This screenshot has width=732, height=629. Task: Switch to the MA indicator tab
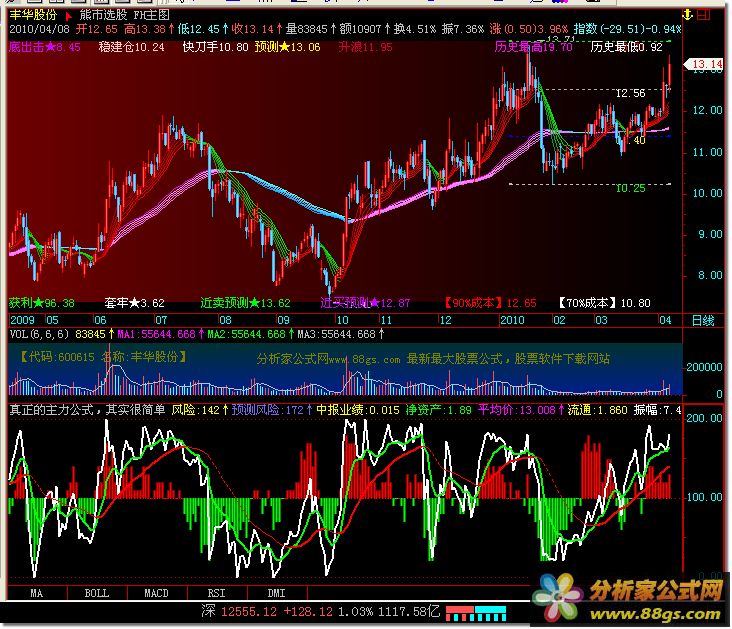tap(36, 593)
